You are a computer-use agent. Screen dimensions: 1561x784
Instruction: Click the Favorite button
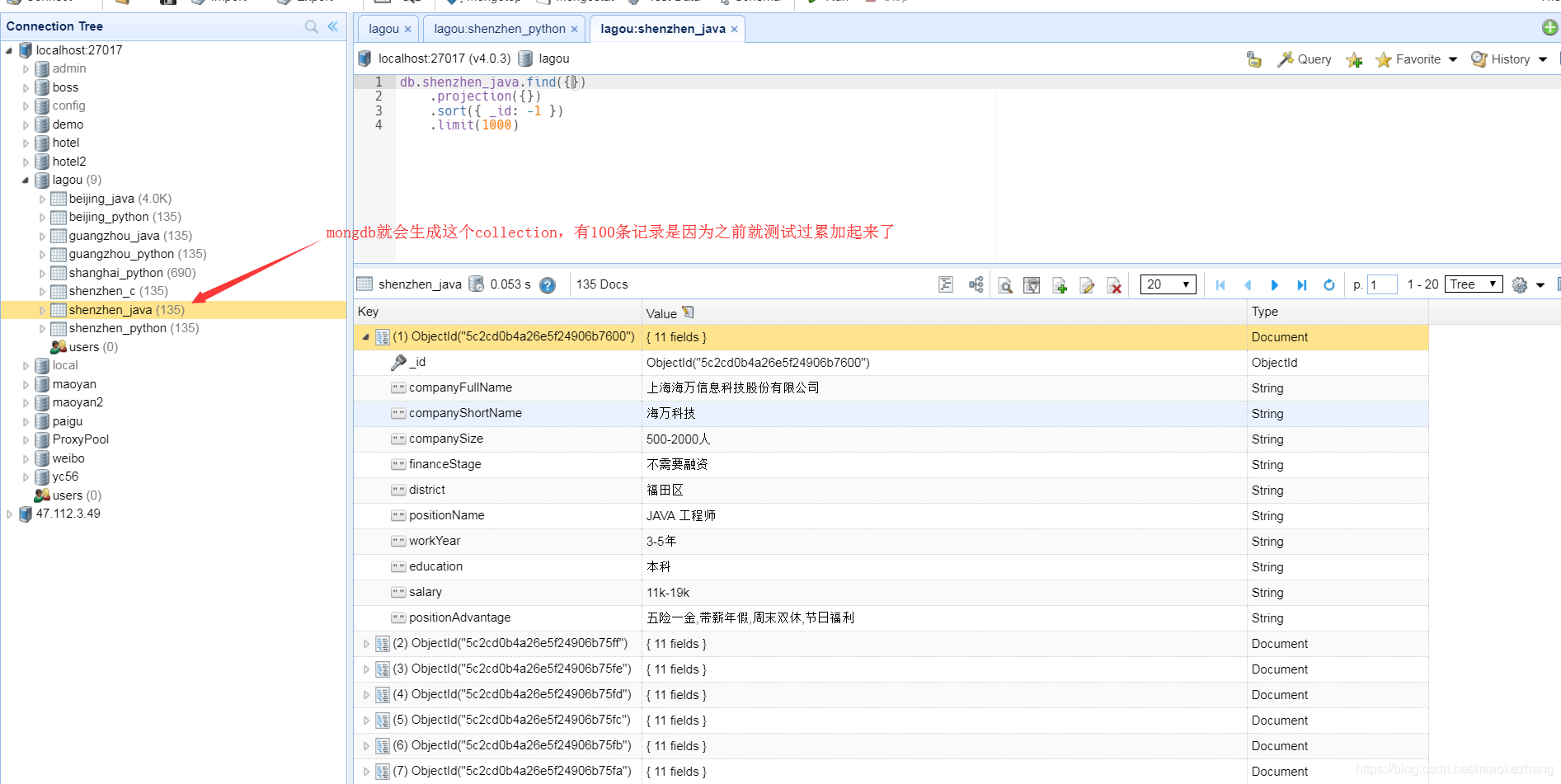coord(1408,59)
